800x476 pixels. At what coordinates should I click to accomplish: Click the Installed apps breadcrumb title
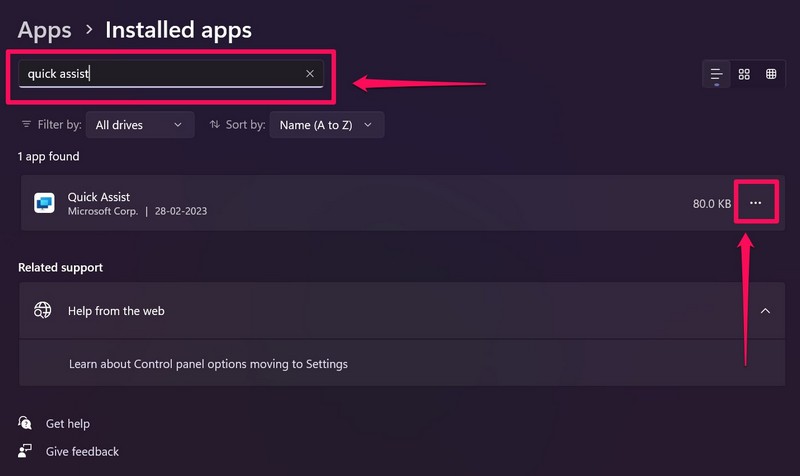coord(178,30)
